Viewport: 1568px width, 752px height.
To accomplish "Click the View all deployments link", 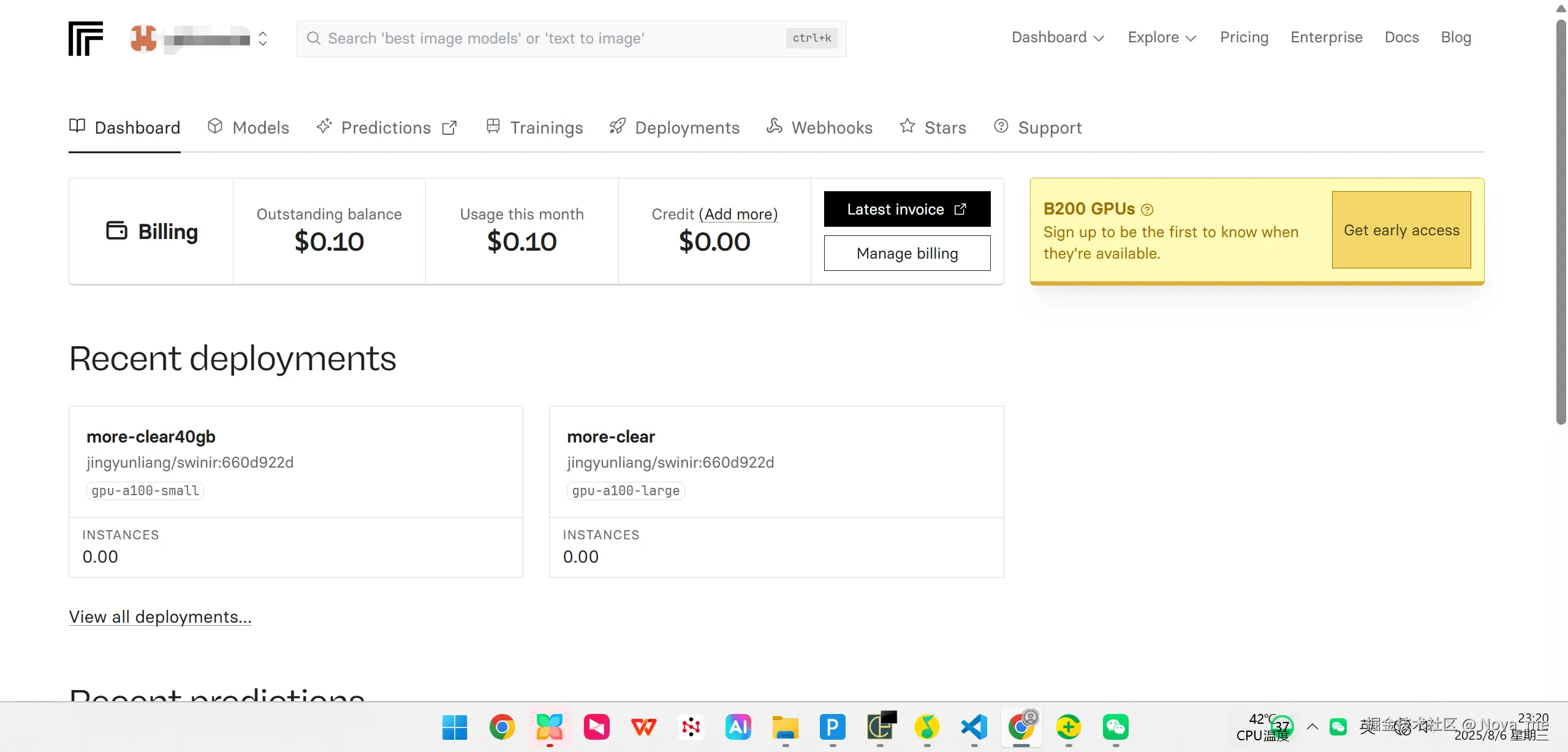I will (x=160, y=617).
